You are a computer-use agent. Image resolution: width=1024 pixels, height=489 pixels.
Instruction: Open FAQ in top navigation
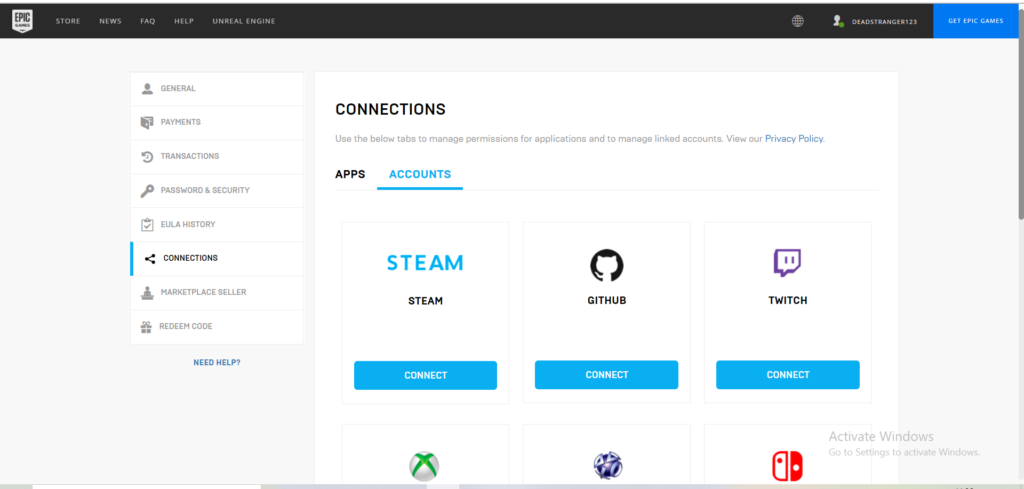pyautogui.click(x=148, y=21)
